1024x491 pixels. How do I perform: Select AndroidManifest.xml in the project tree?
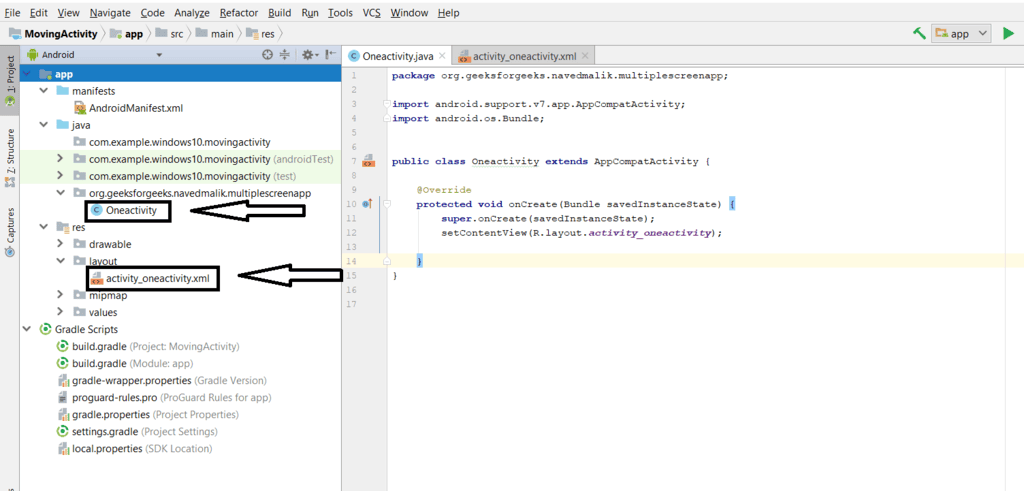[135, 108]
